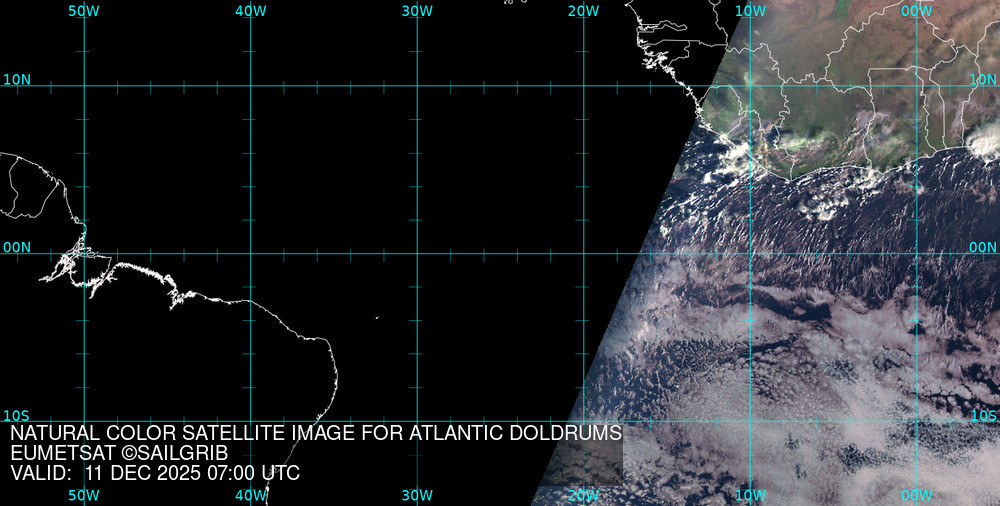Screen dimensions: 1000x506
Task: Click grid intersection of 40W and 10N
Action: 250,85
